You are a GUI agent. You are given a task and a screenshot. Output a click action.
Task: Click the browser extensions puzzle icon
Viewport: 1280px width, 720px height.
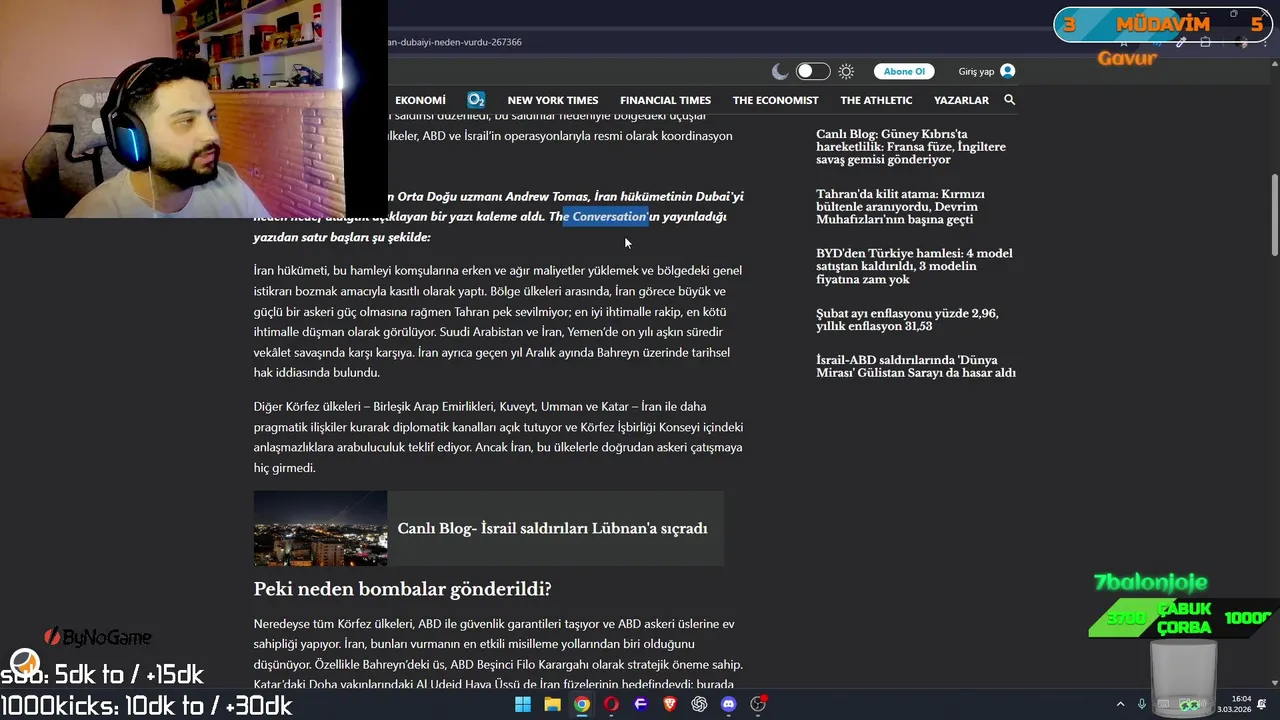(x=1205, y=42)
